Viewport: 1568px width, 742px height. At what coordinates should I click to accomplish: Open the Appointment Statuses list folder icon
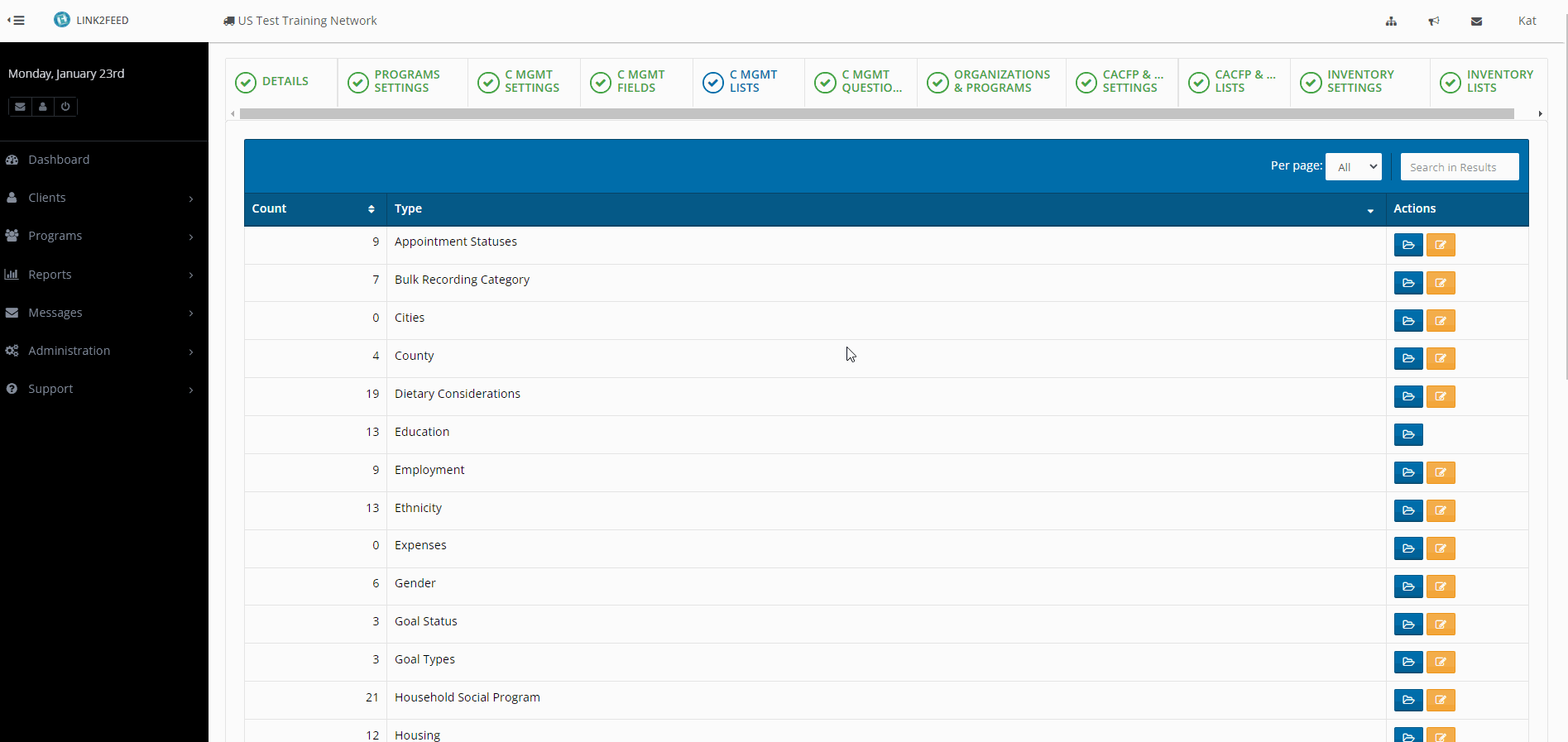[1407, 245]
